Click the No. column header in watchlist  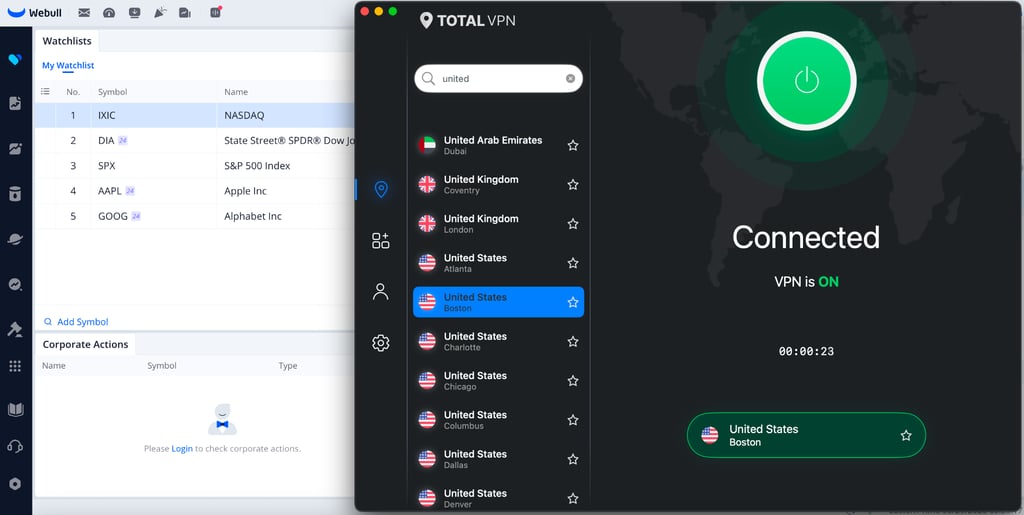(73, 92)
